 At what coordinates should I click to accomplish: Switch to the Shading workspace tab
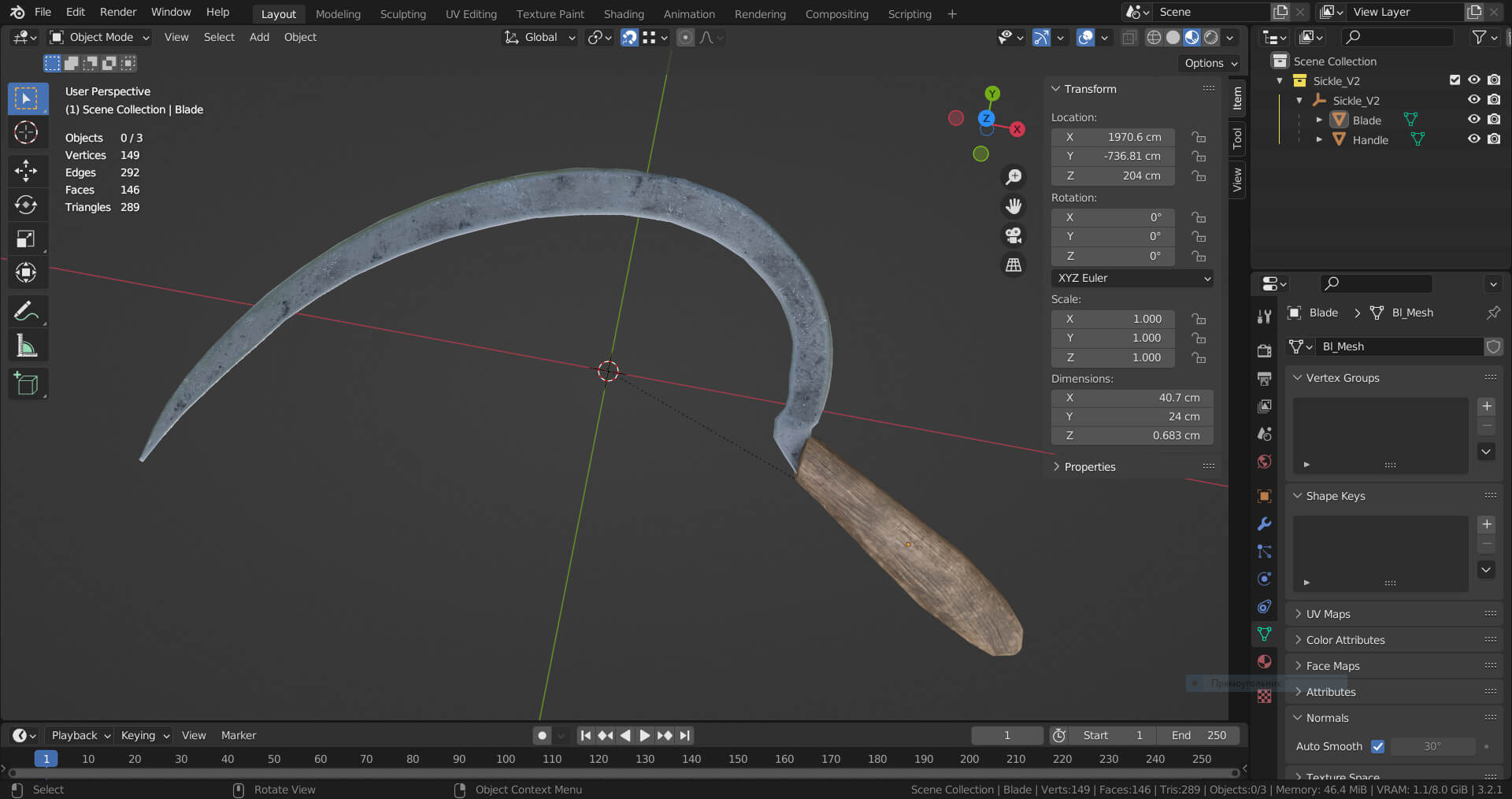[x=624, y=13]
